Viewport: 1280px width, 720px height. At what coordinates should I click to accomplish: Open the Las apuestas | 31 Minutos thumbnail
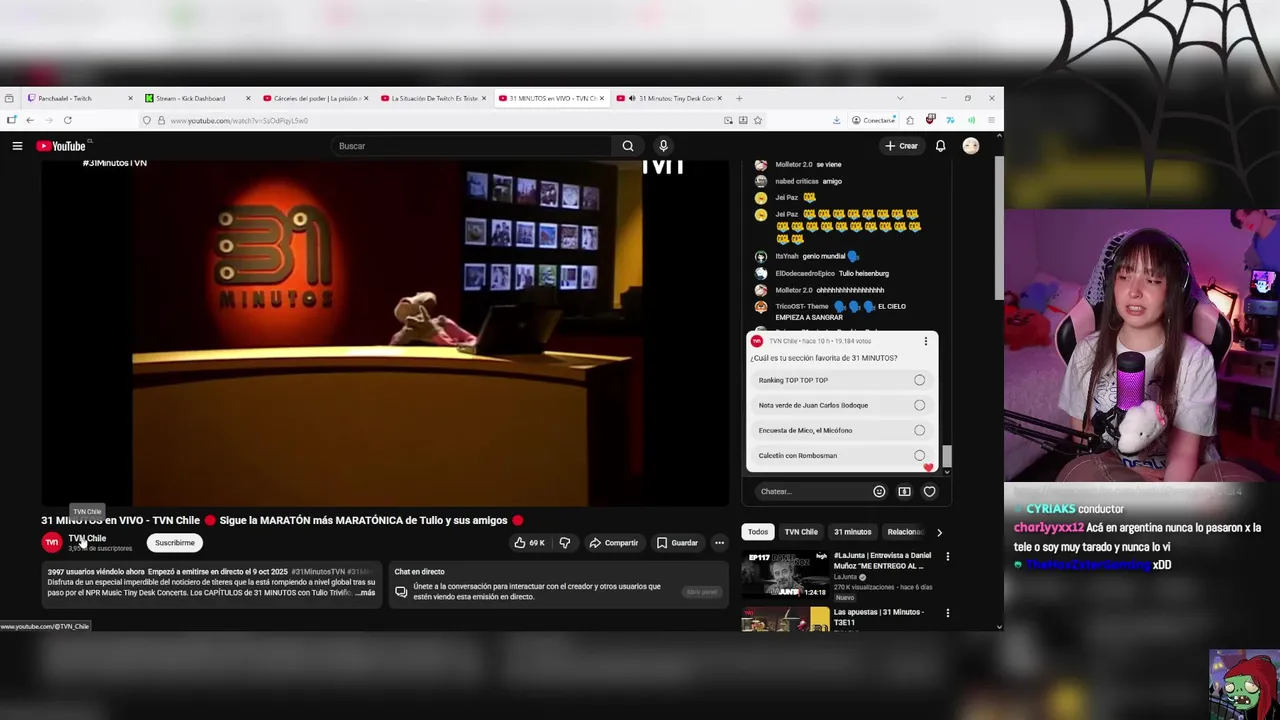(785, 619)
